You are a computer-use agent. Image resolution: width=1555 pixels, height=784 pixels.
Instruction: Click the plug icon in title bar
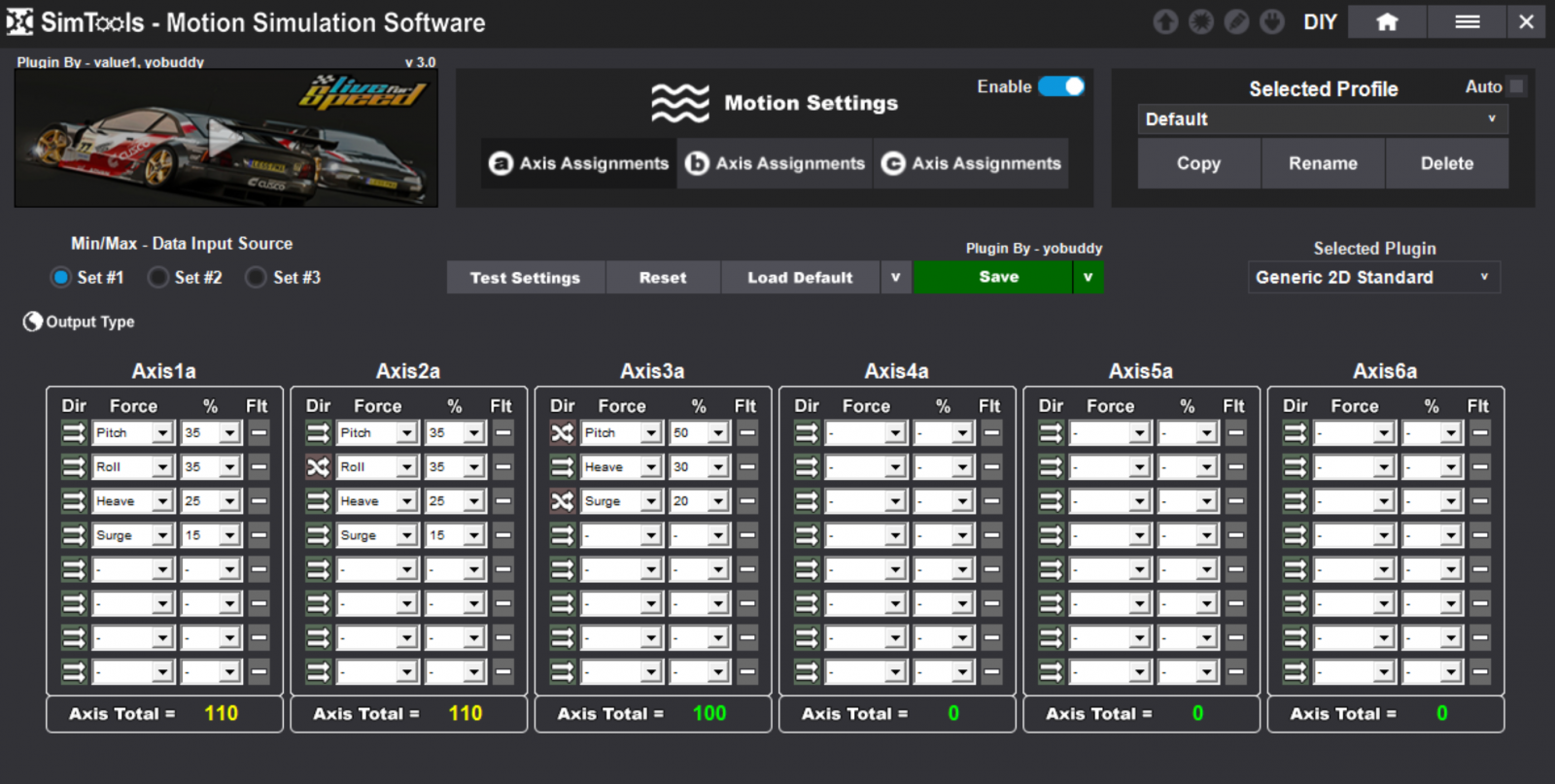pyautogui.click(x=1271, y=21)
